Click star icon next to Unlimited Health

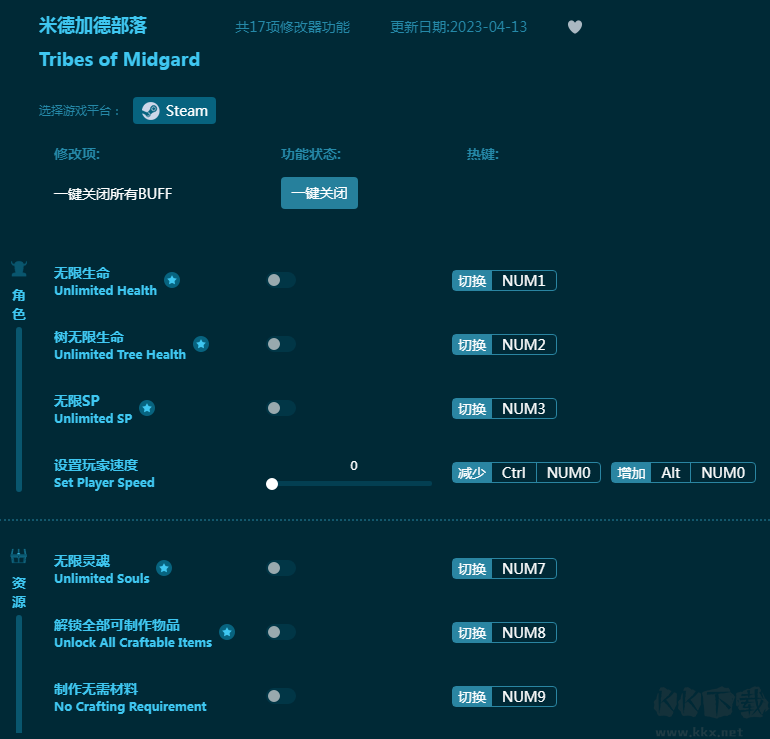coord(172,280)
